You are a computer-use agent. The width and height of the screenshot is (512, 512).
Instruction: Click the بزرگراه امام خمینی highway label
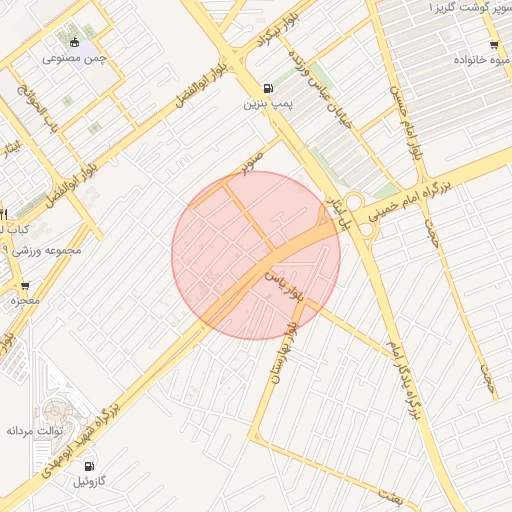(410, 201)
